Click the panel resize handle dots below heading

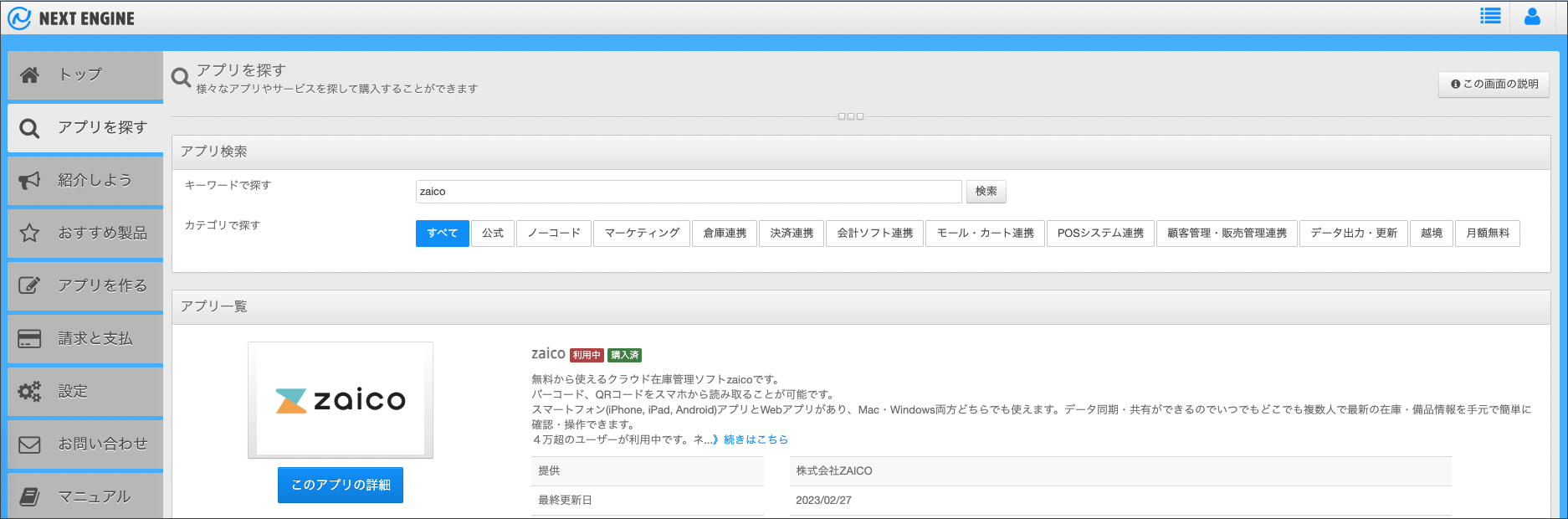pos(851,116)
